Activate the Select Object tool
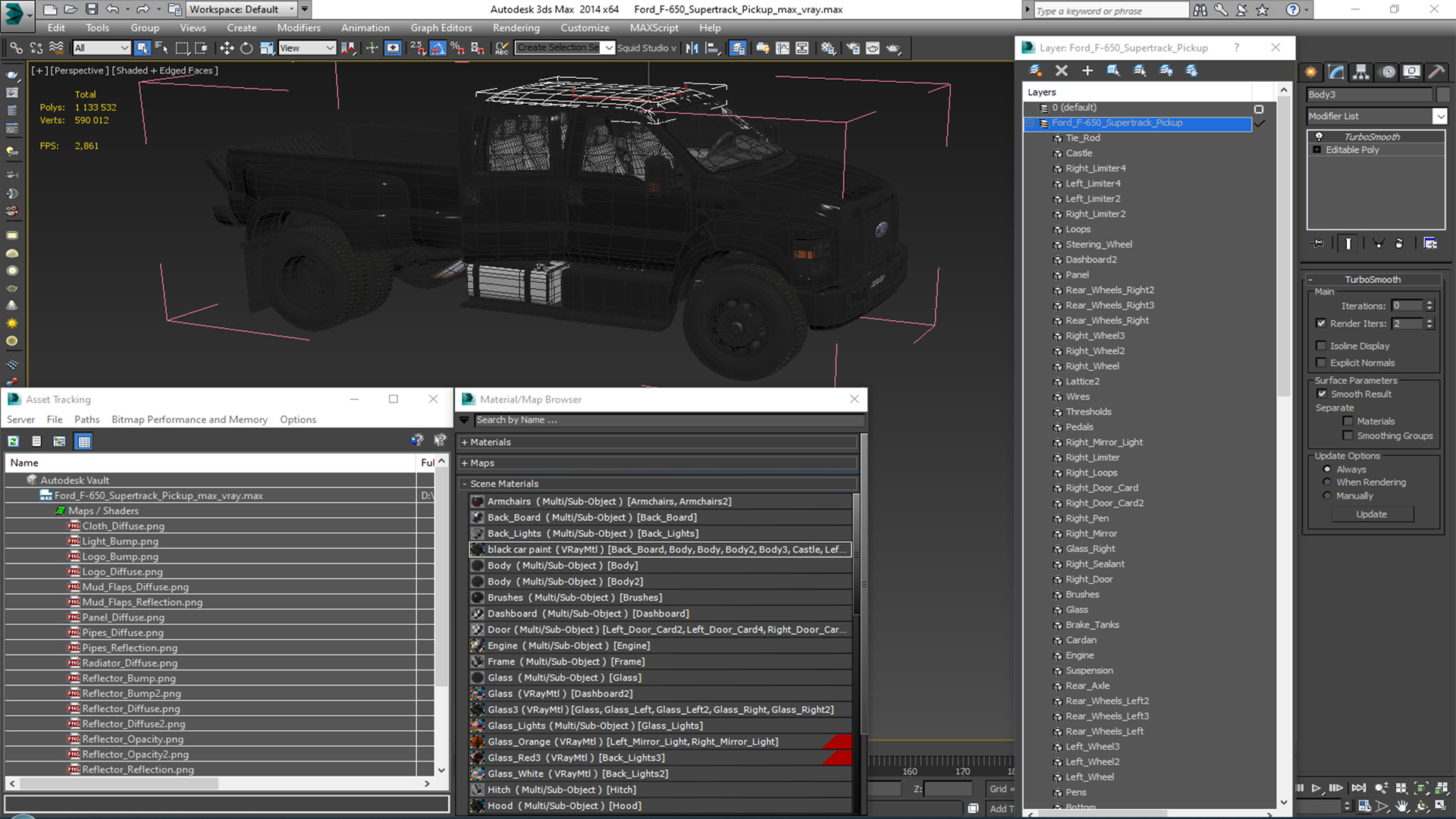The height and width of the screenshot is (819, 1456). point(142,48)
